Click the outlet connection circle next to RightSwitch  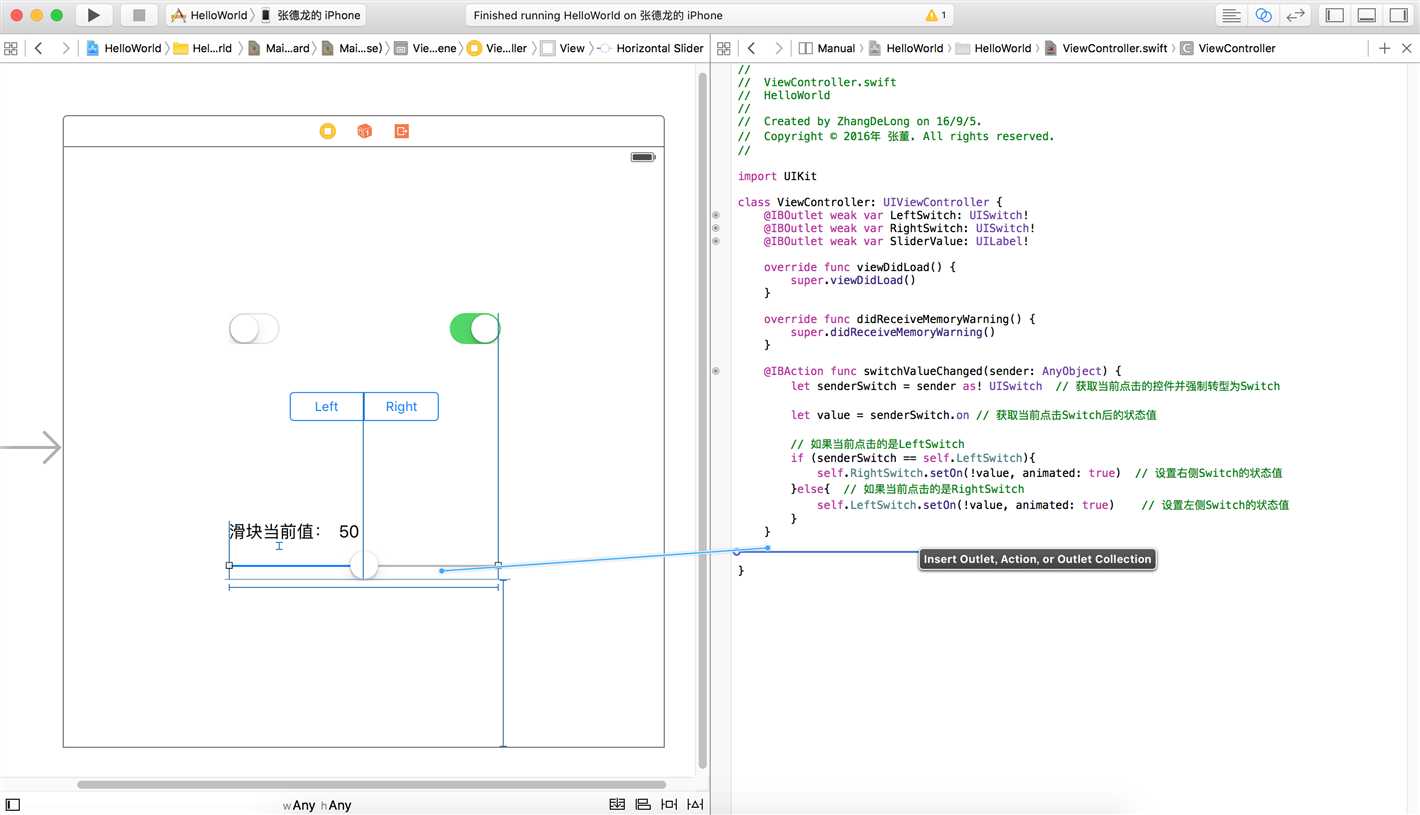point(715,228)
